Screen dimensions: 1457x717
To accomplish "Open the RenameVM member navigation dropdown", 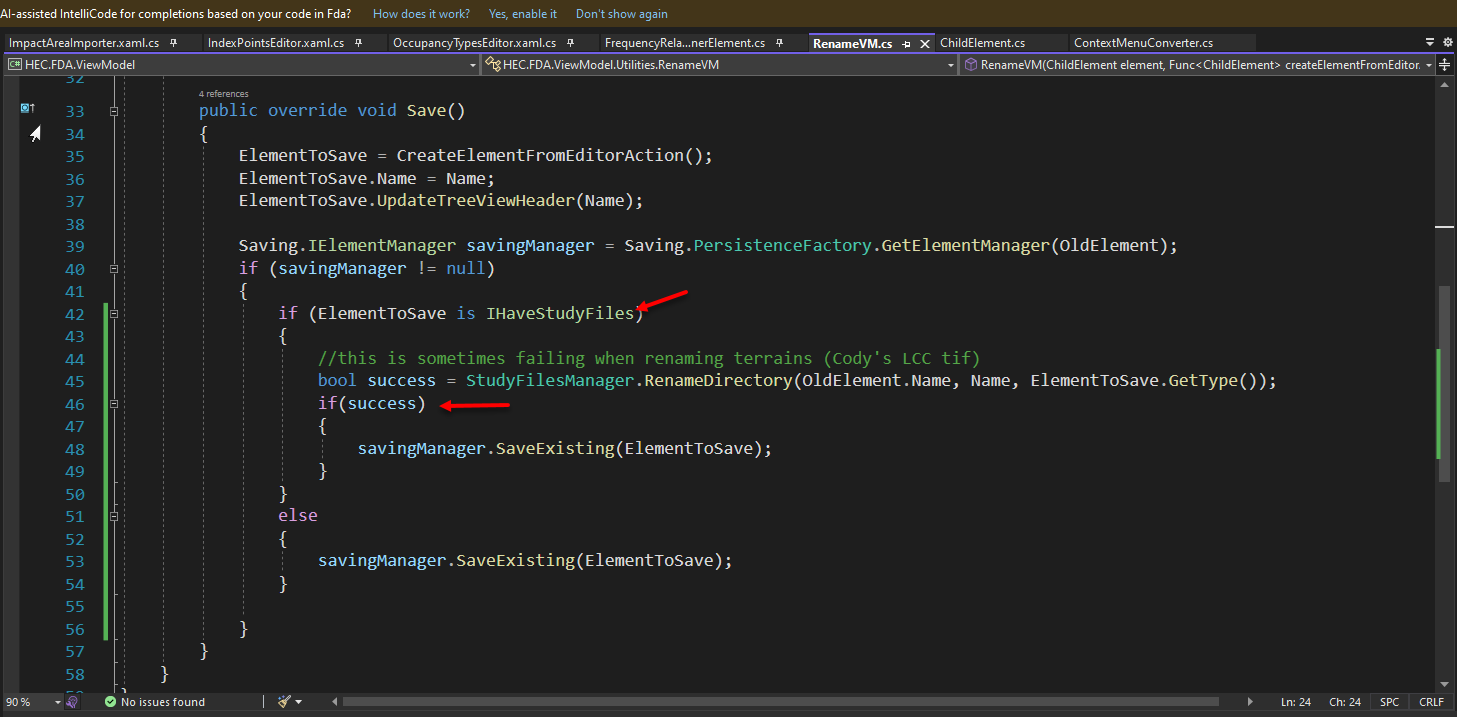I will click(x=1430, y=64).
